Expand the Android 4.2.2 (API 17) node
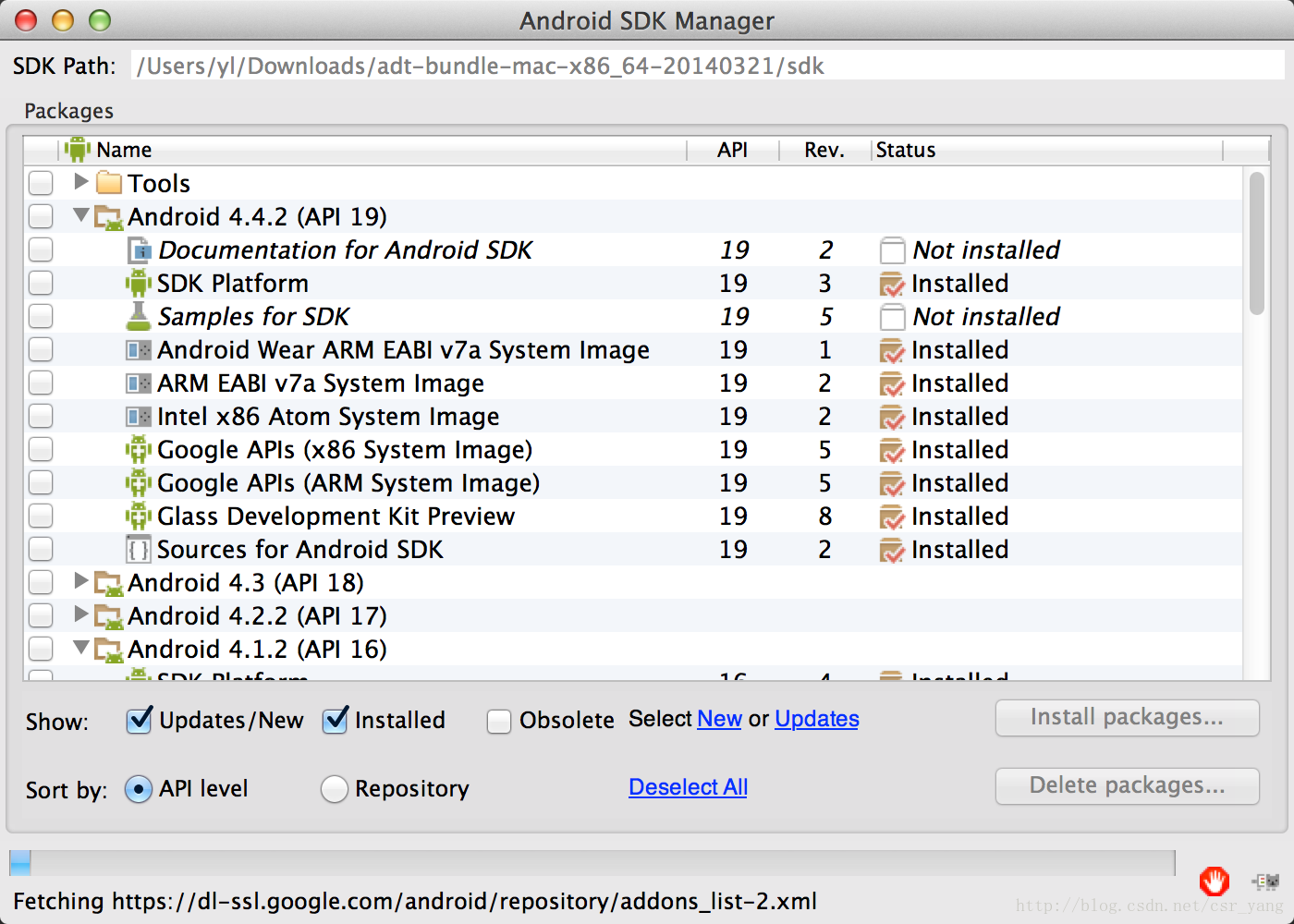1294x924 pixels. (81, 614)
